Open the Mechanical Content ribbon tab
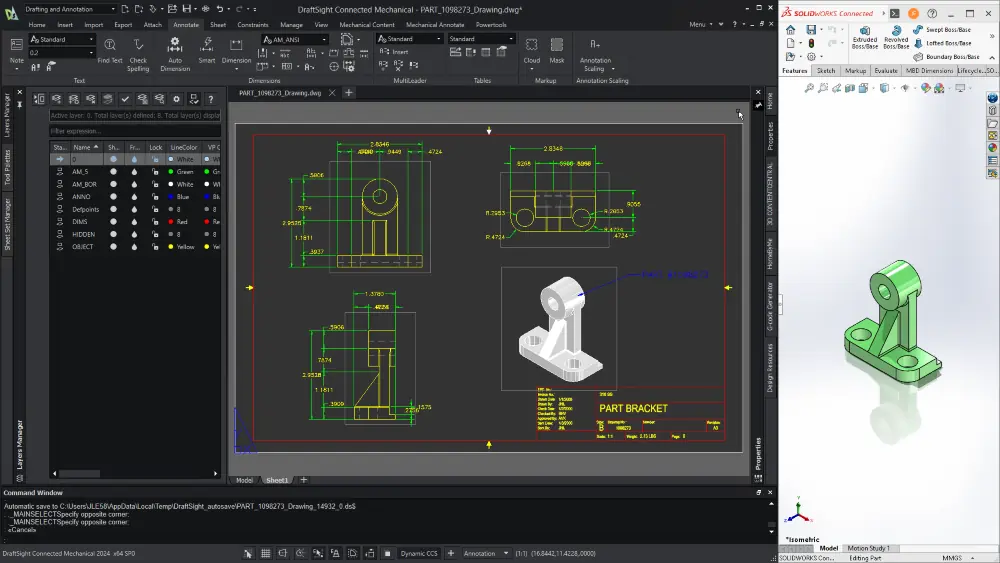Viewport: 1000px width, 563px height. 367,24
